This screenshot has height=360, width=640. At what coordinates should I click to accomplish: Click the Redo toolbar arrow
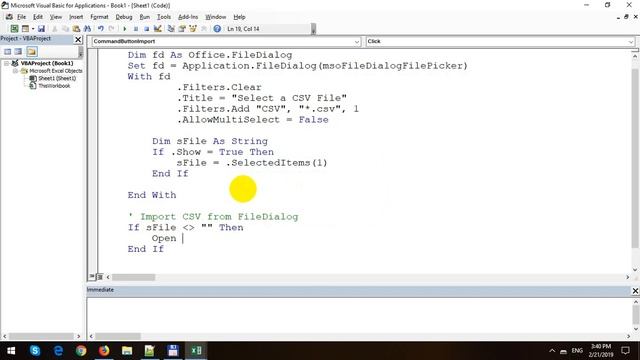[x=111, y=29]
